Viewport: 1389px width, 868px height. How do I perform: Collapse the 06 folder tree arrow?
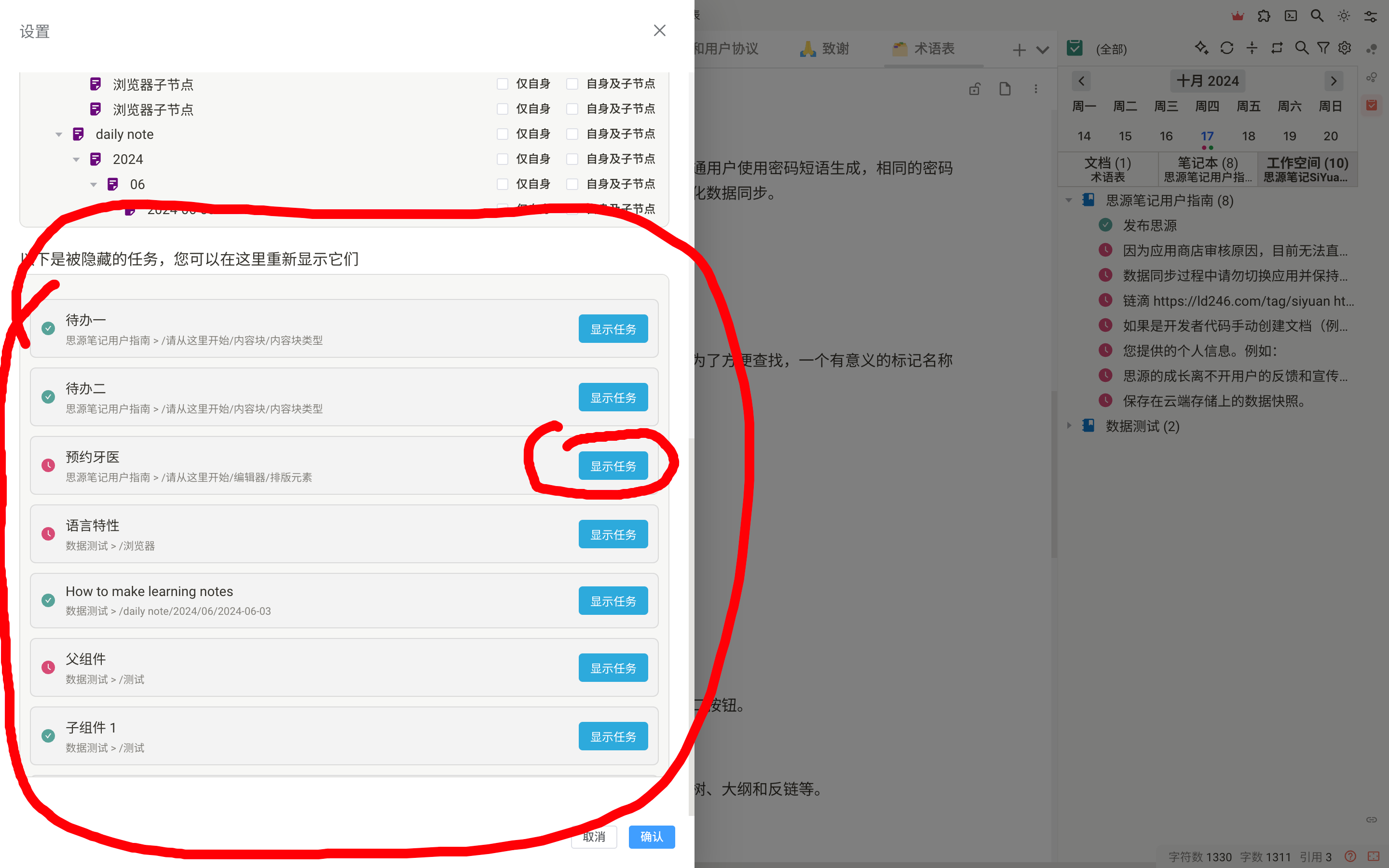pyautogui.click(x=94, y=185)
